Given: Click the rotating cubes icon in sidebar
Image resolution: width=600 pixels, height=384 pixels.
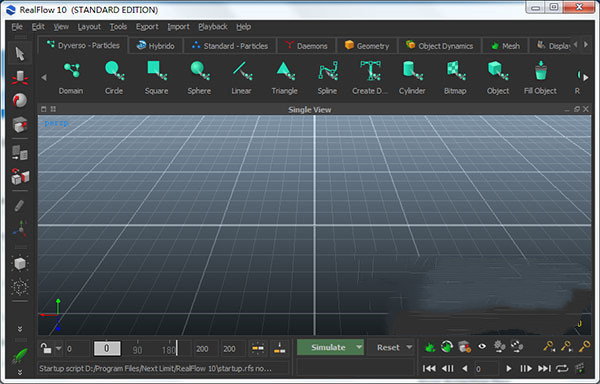Looking at the screenshot, I should (20, 177).
